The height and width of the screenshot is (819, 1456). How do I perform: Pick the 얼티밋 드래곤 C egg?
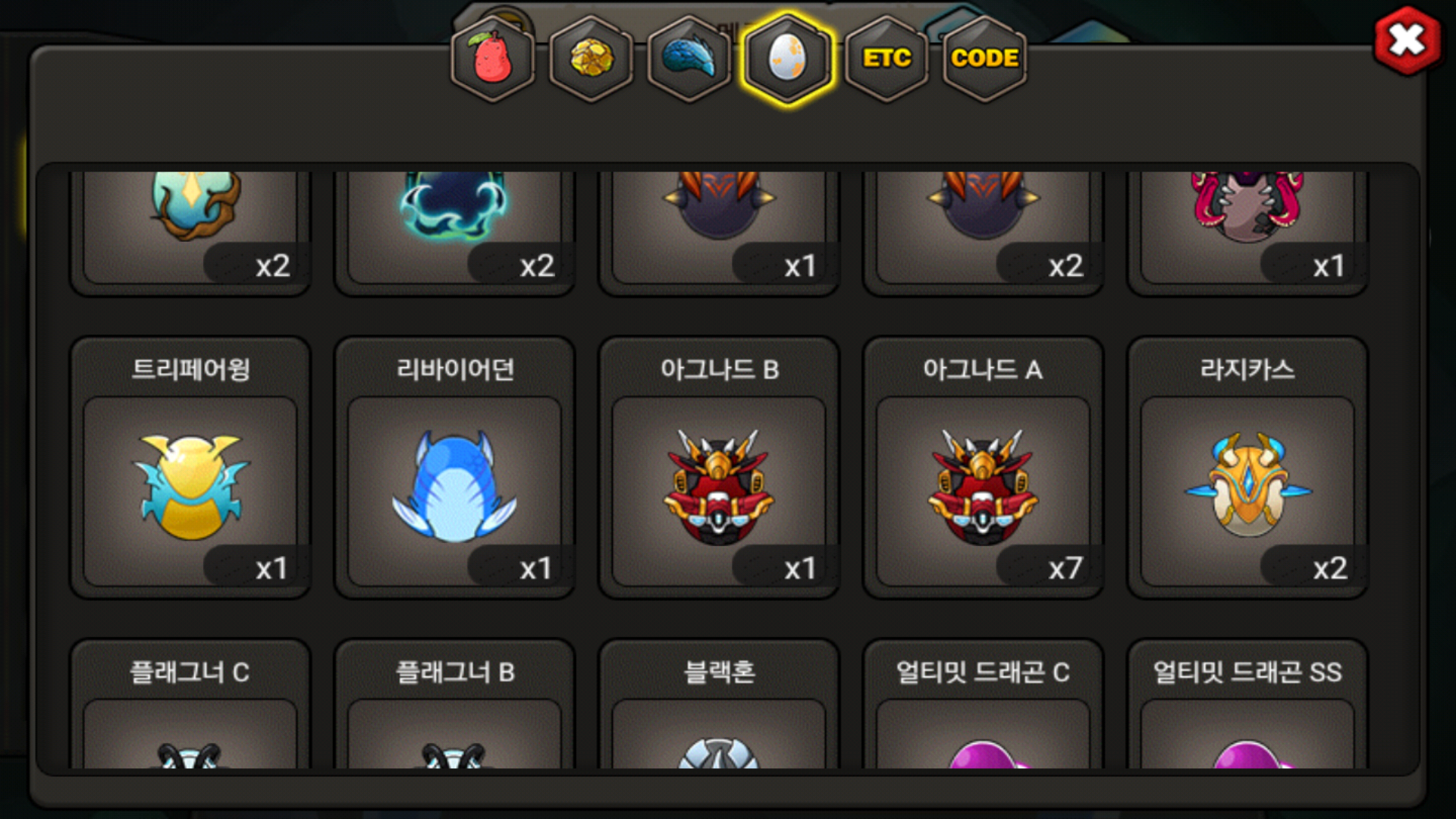coord(984,704)
